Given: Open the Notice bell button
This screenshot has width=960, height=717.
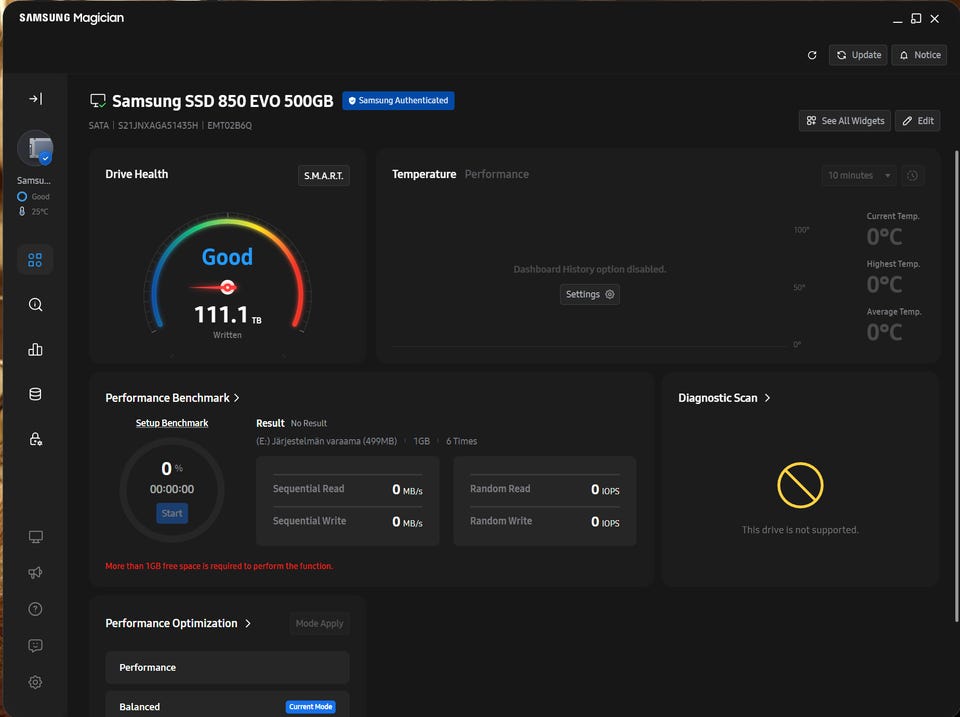Looking at the screenshot, I should tap(920, 55).
